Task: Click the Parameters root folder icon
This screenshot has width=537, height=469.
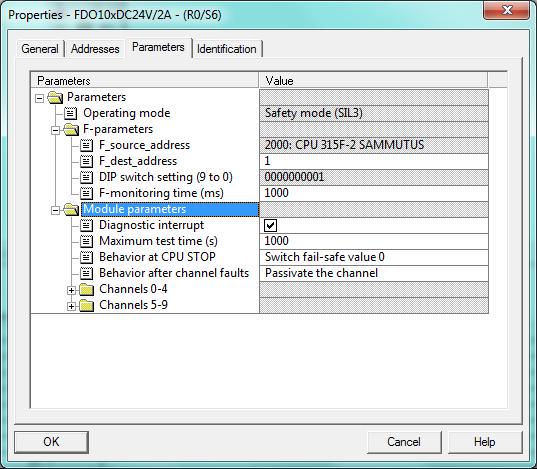Action: [55, 98]
